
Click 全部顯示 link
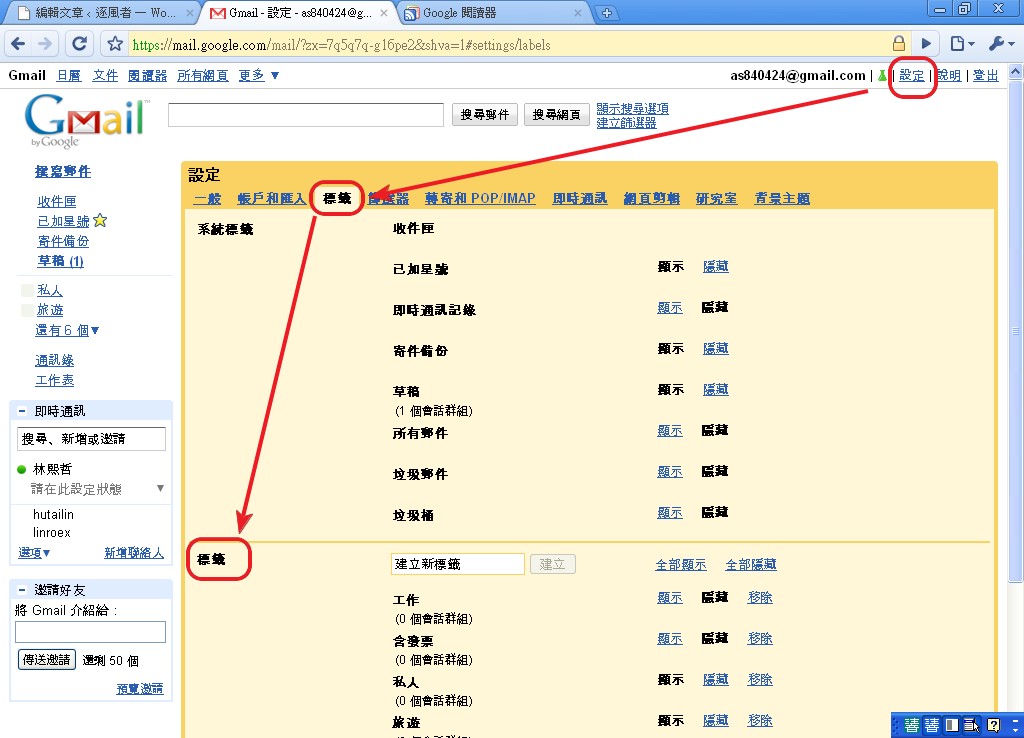(681, 565)
